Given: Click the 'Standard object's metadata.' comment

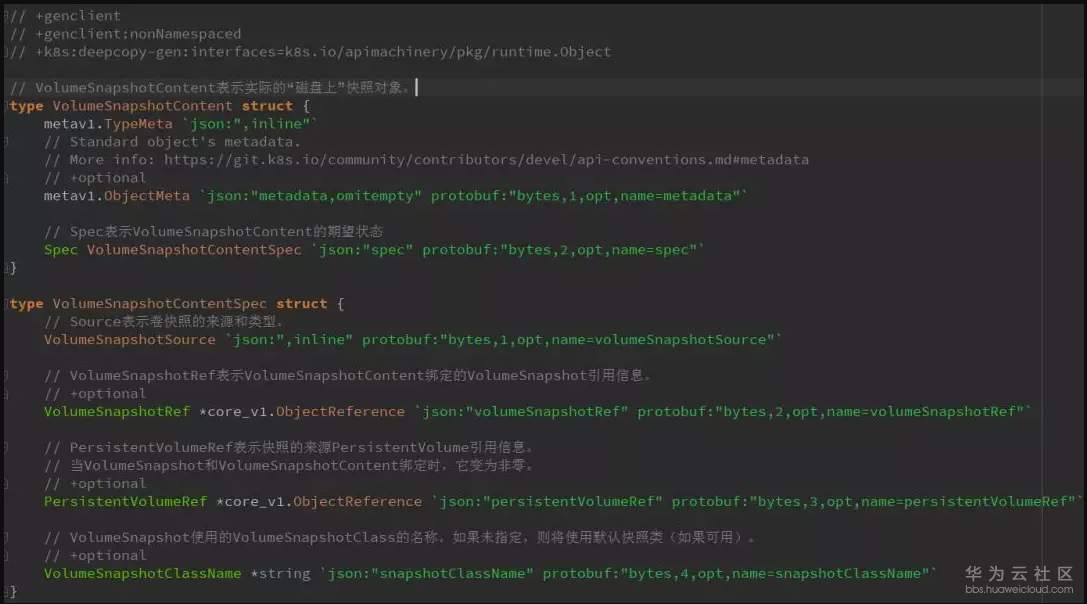Looking at the screenshot, I should click(173, 141).
